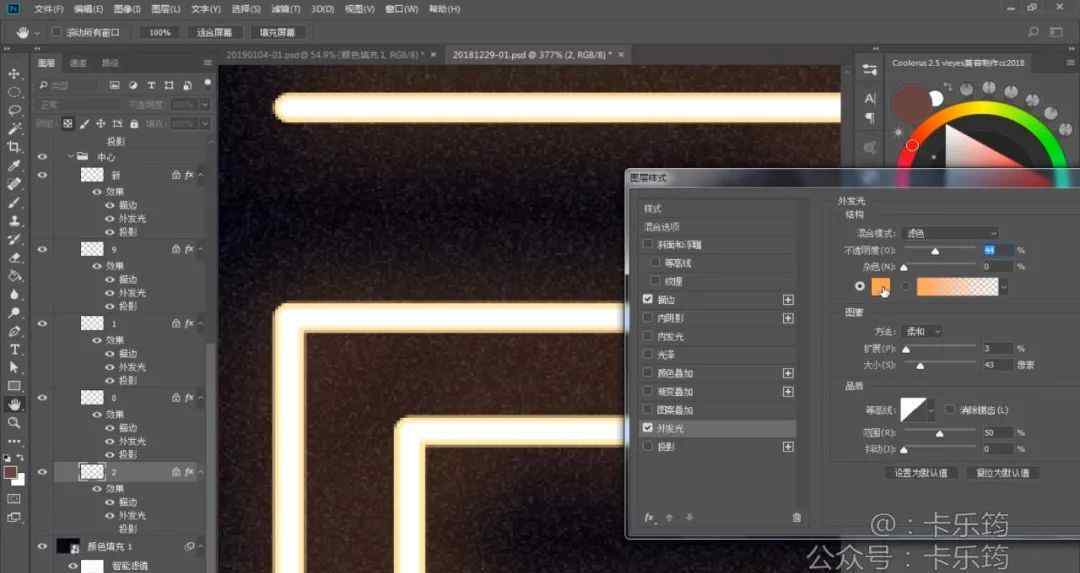
Task: Select the Eyedropper tool
Action: pyautogui.click(x=14, y=165)
